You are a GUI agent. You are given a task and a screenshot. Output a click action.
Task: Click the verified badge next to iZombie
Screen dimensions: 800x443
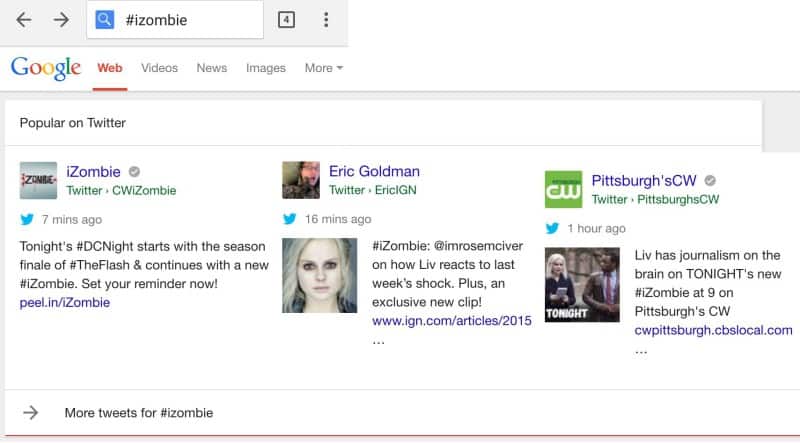click(134, 171)
